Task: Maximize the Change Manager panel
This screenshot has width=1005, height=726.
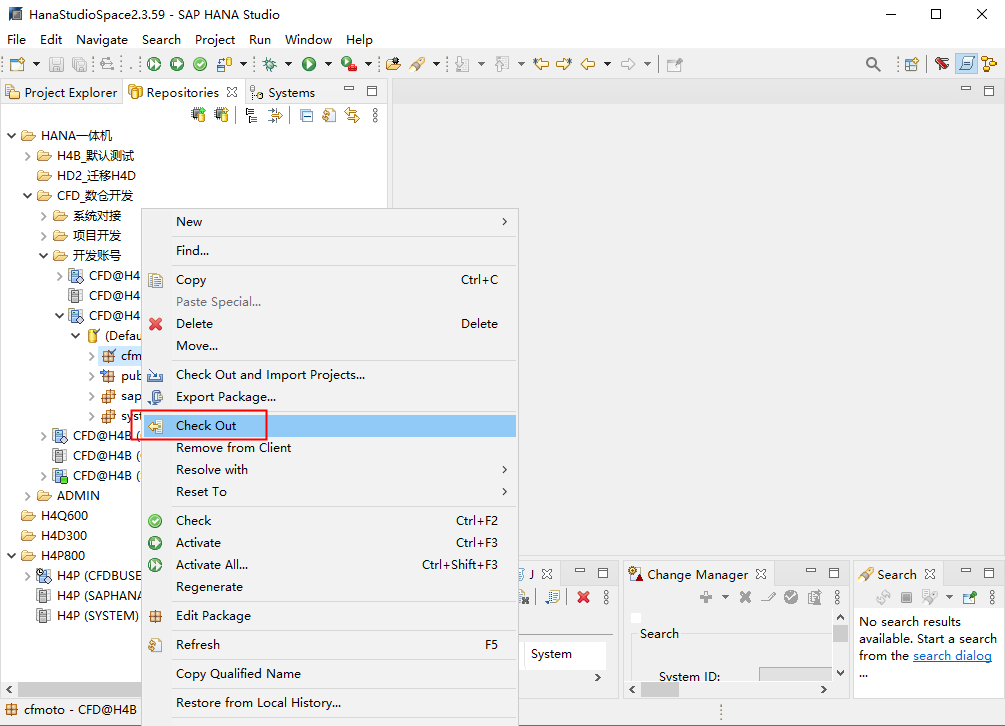Action: pyautogui.click(x=834, y=573)
